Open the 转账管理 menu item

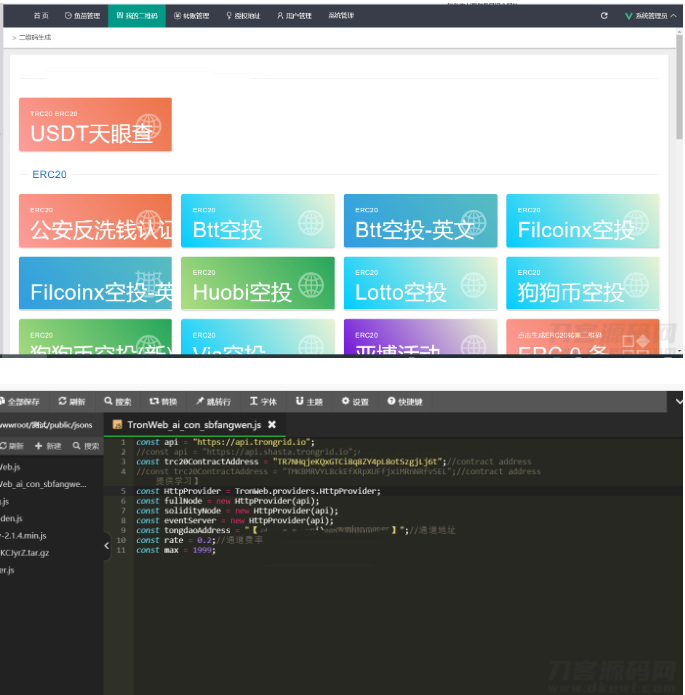(x=192, y=16)
